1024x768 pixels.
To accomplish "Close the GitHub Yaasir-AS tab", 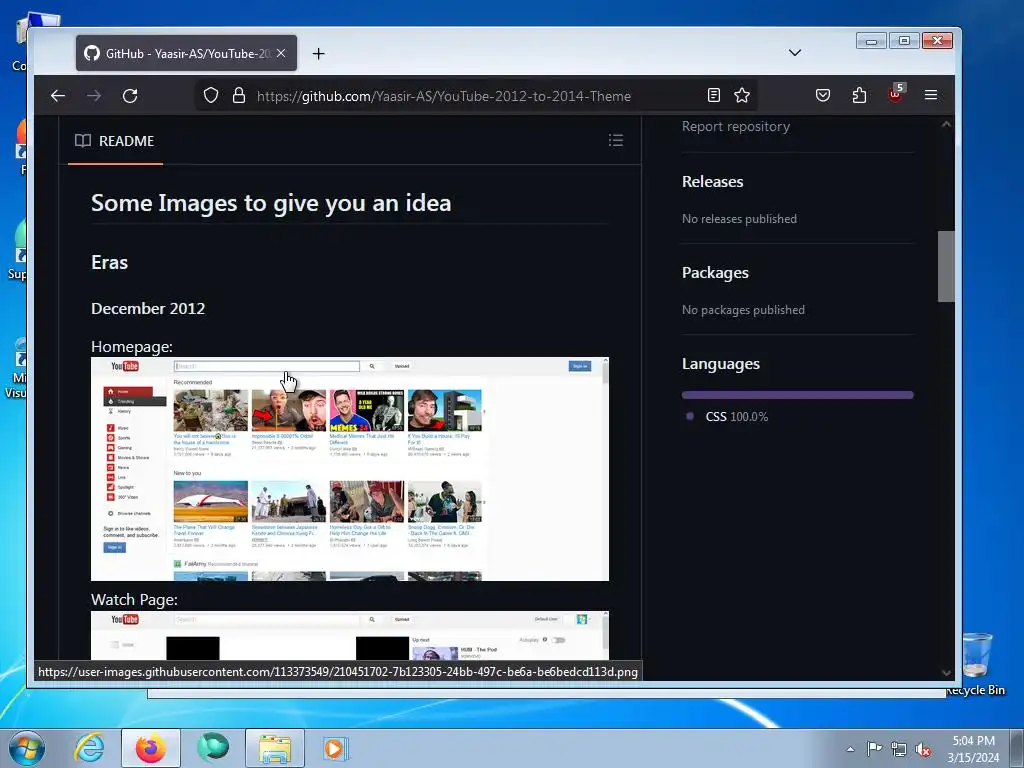I will 281,54.
